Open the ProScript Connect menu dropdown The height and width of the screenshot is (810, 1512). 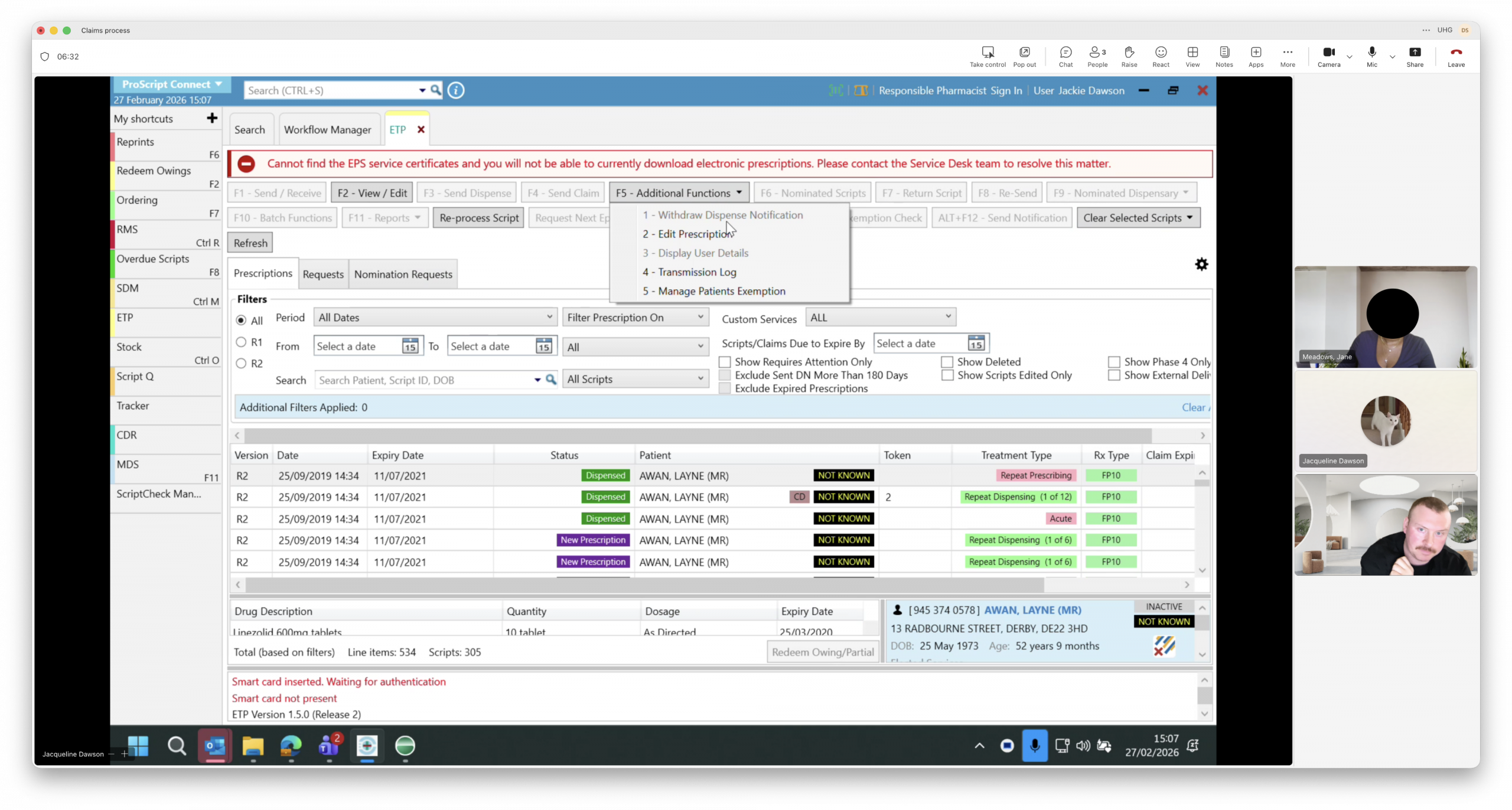pos(172,84)
